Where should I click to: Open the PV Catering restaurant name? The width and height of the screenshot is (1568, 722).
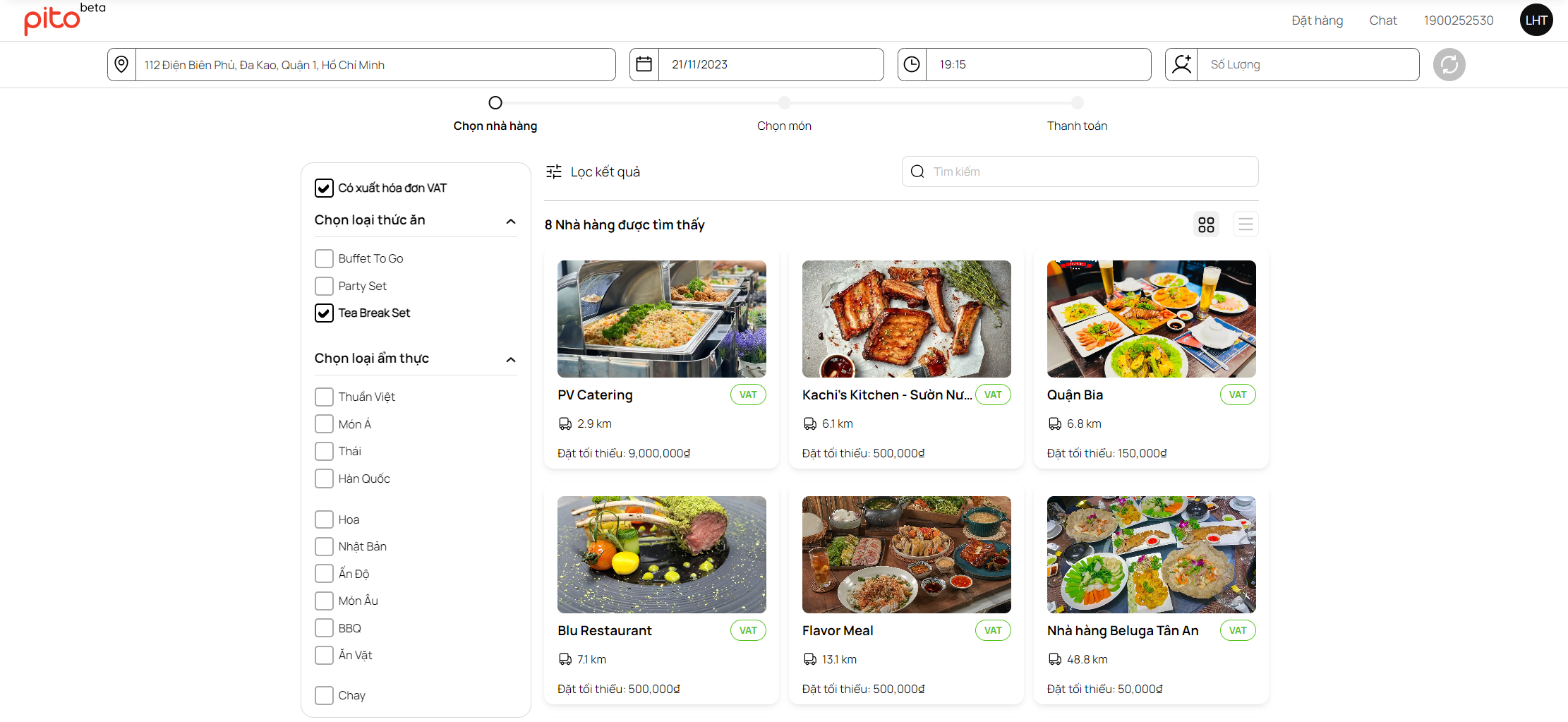[x=595, y=395]
